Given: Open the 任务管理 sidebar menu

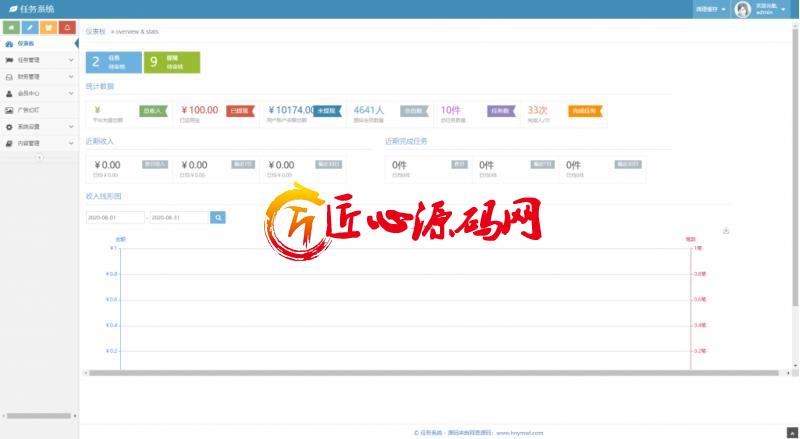Looking at the screenshot, I should pos(39,60).
